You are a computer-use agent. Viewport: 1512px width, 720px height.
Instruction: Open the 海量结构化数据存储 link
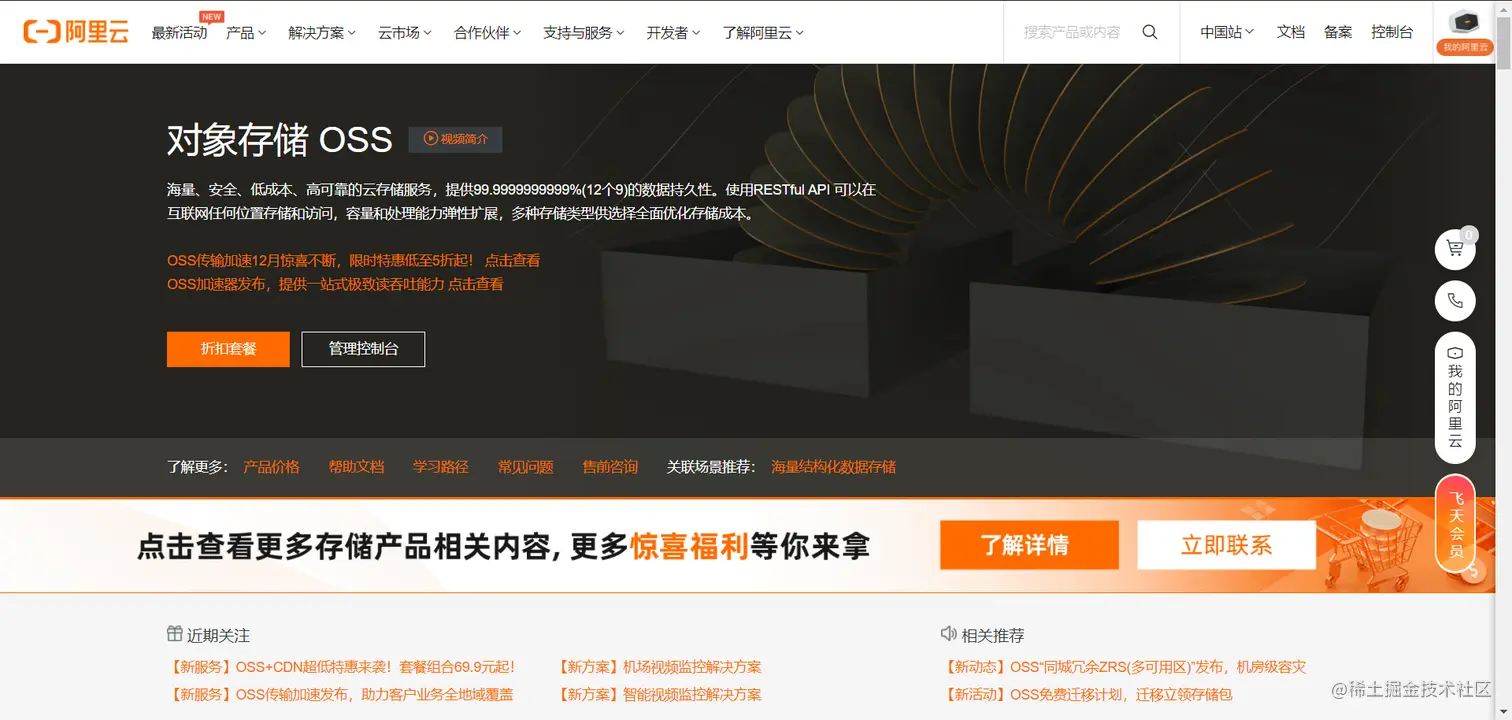[834, 467]
